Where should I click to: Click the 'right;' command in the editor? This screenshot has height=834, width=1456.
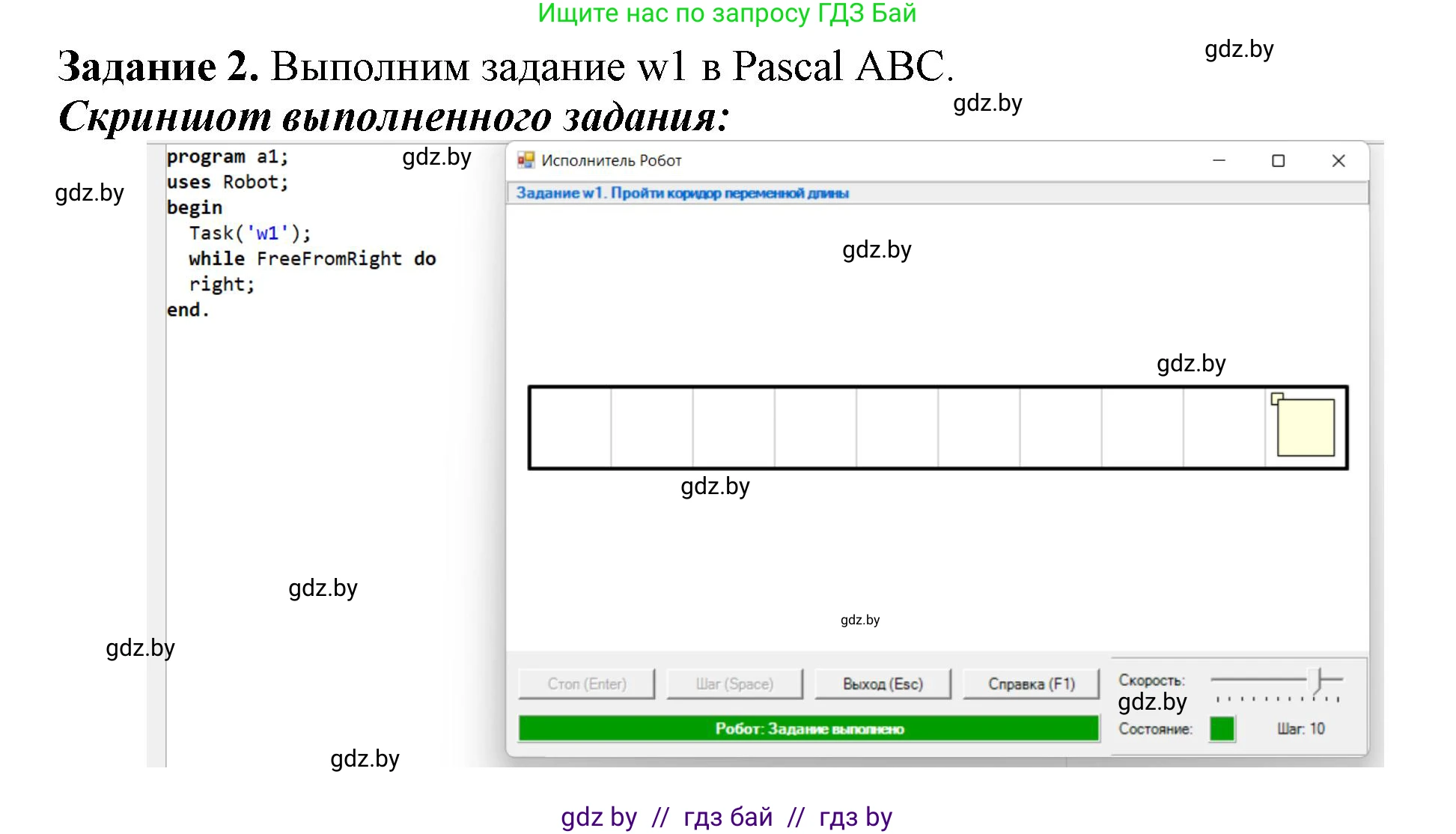click(222, 284)
